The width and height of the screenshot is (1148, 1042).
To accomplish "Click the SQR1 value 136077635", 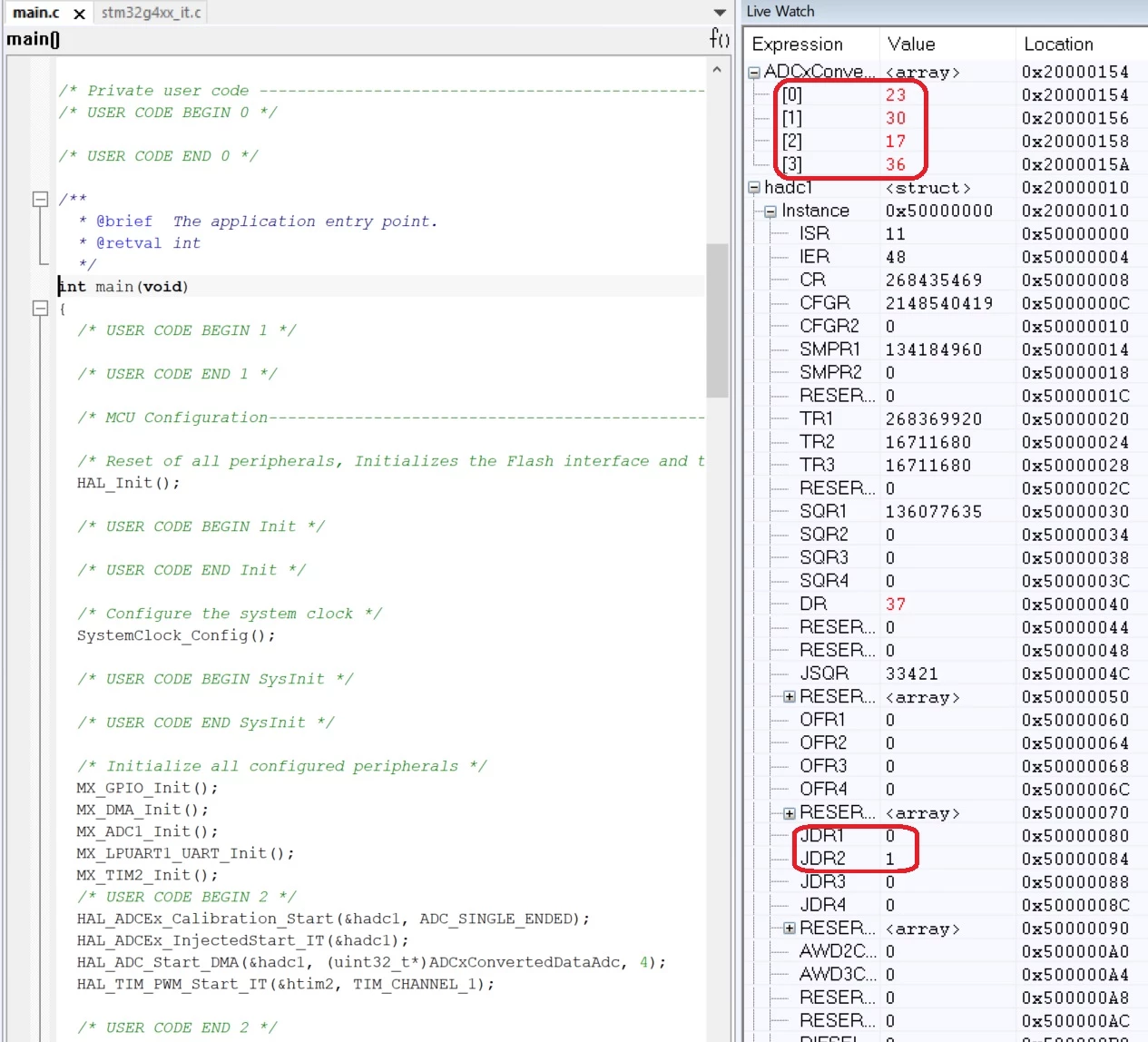I will (x=934, y=512).
